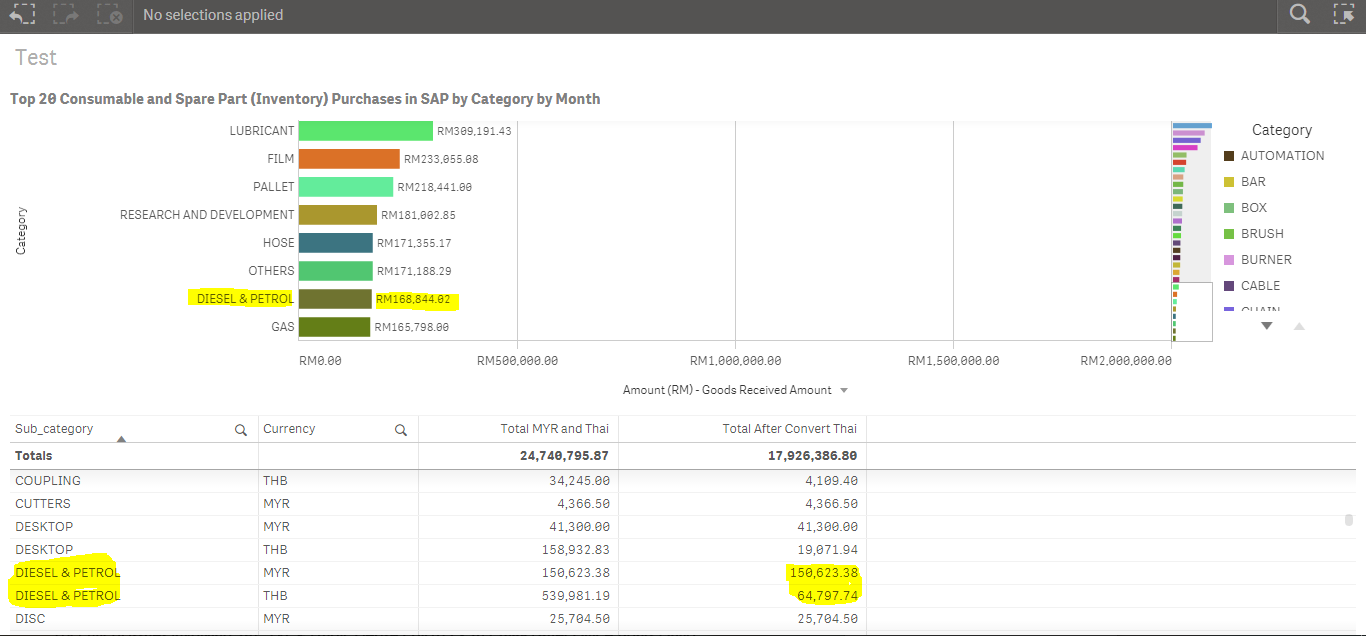Click the table's vertical scrollbar thumb
The width and height of the screenshot is (1366, 636).
[1348, 520]
